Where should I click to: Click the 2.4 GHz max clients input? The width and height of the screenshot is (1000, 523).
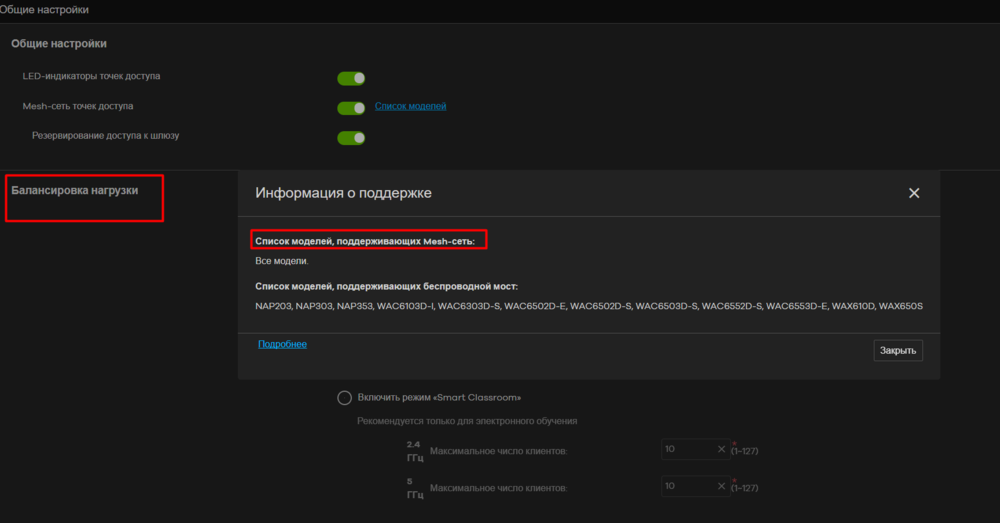click(688, 450)
